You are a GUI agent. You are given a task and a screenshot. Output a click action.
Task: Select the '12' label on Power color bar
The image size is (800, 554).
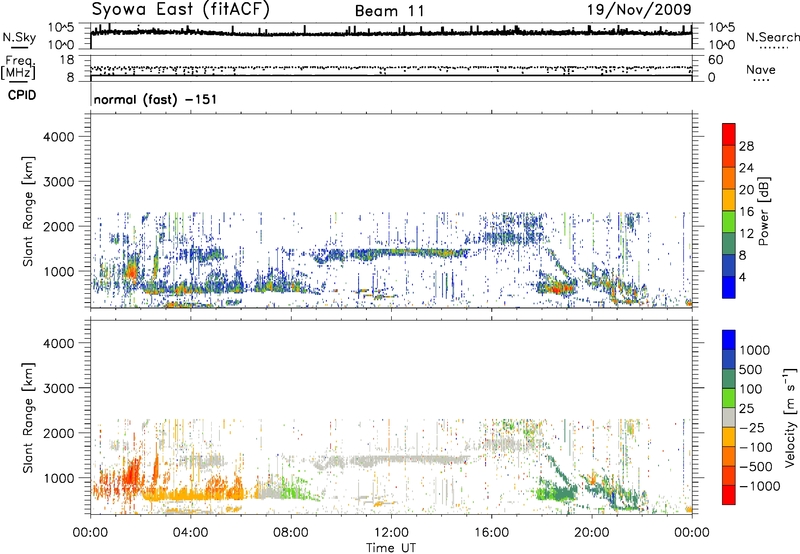click(746, 234)
